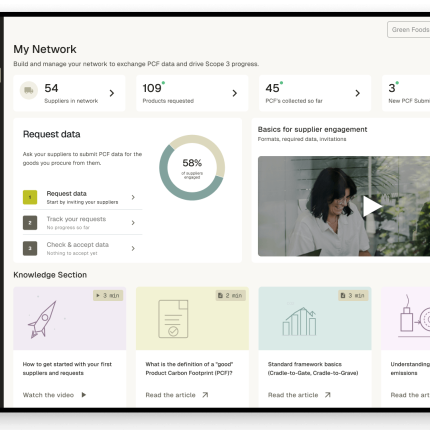Click the rocket illustration card
Viewport: 430px width, 430px height.
point(70,318)
